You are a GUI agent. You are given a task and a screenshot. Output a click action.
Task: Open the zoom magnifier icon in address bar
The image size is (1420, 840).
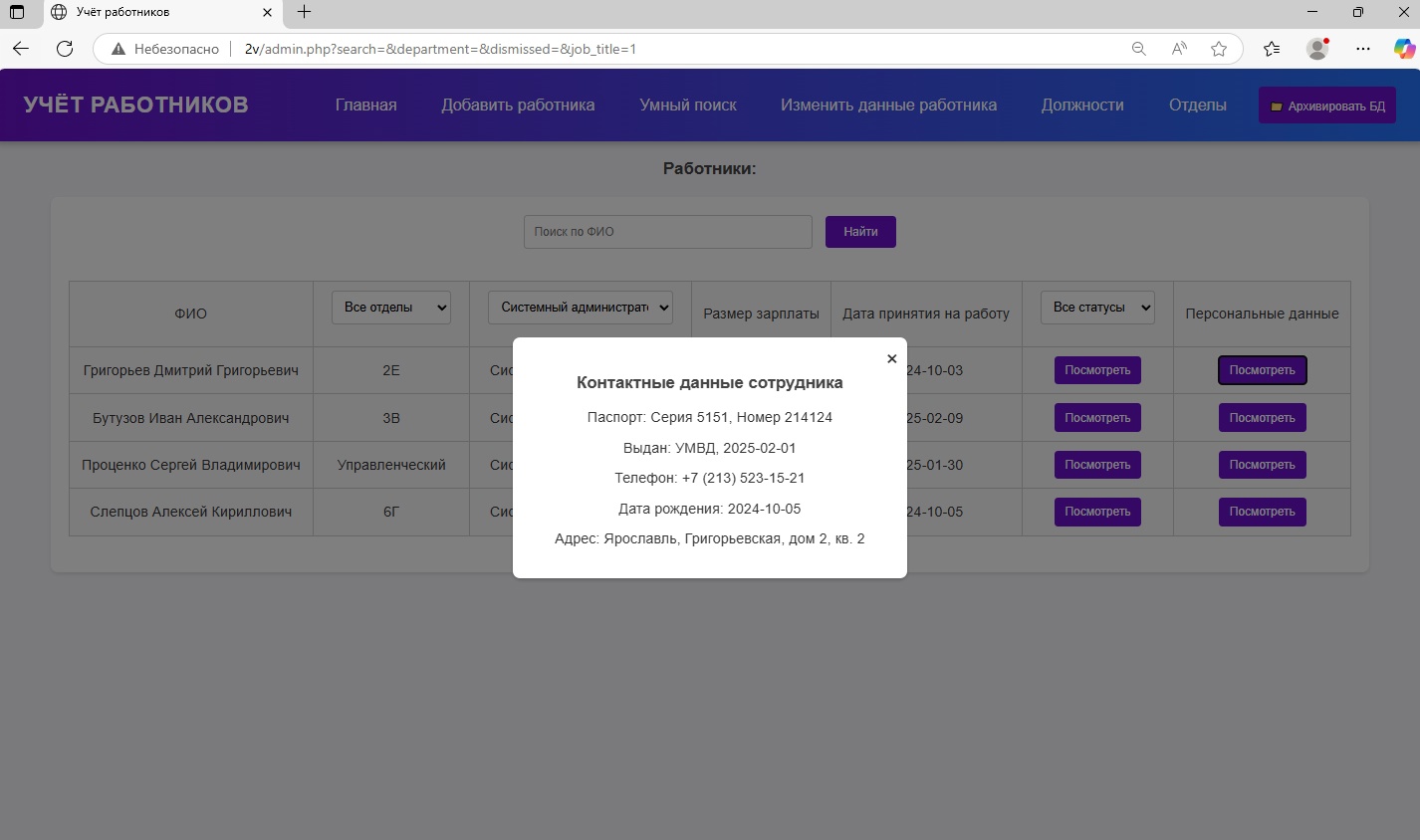tap(1139, 49)
